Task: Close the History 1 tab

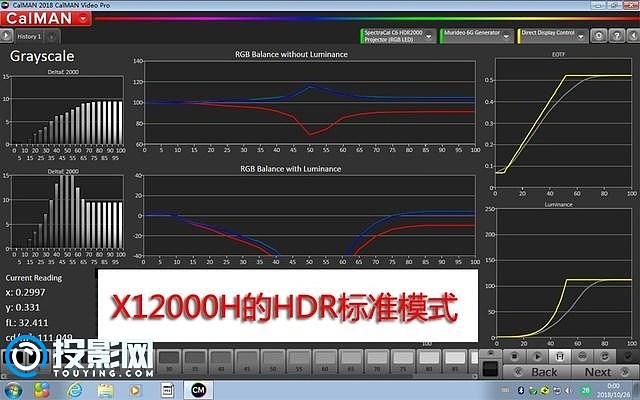Action: [51, 37]
